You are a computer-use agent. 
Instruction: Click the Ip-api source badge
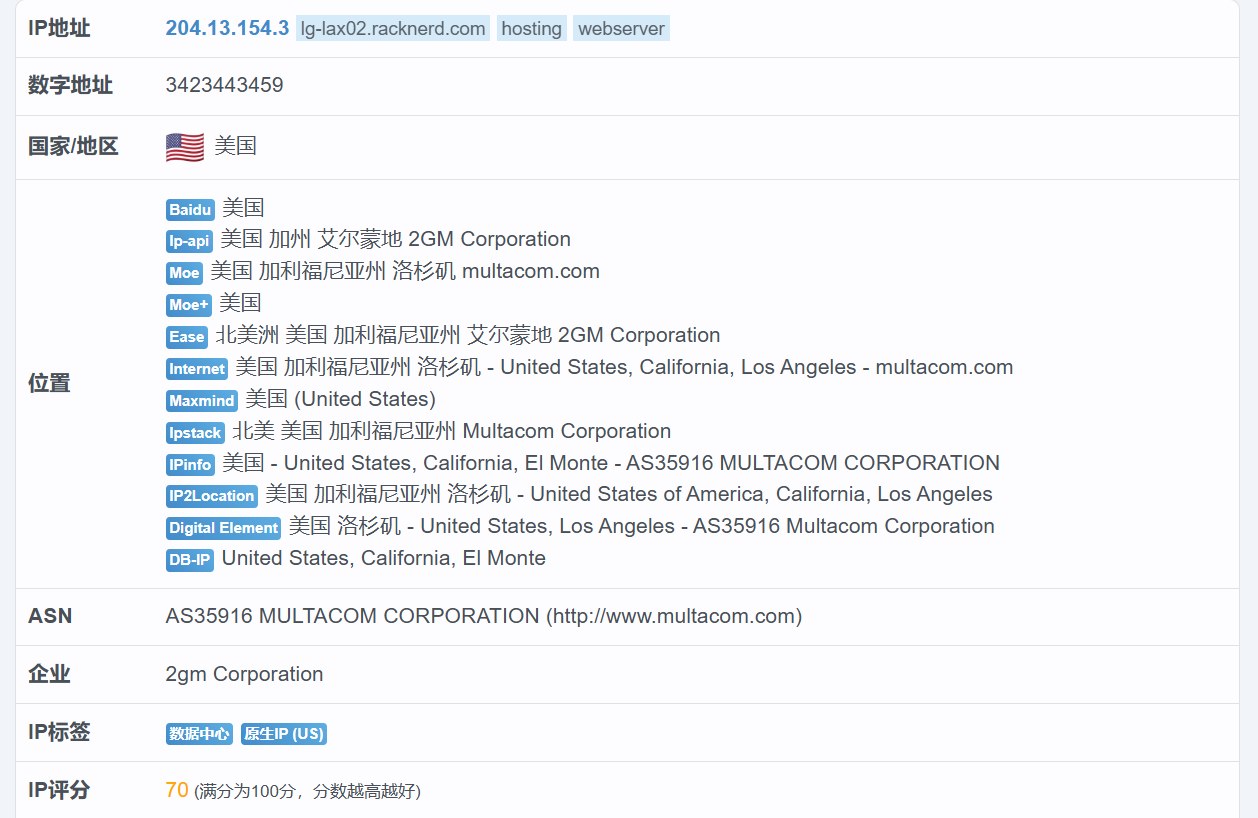pos(189,241)
